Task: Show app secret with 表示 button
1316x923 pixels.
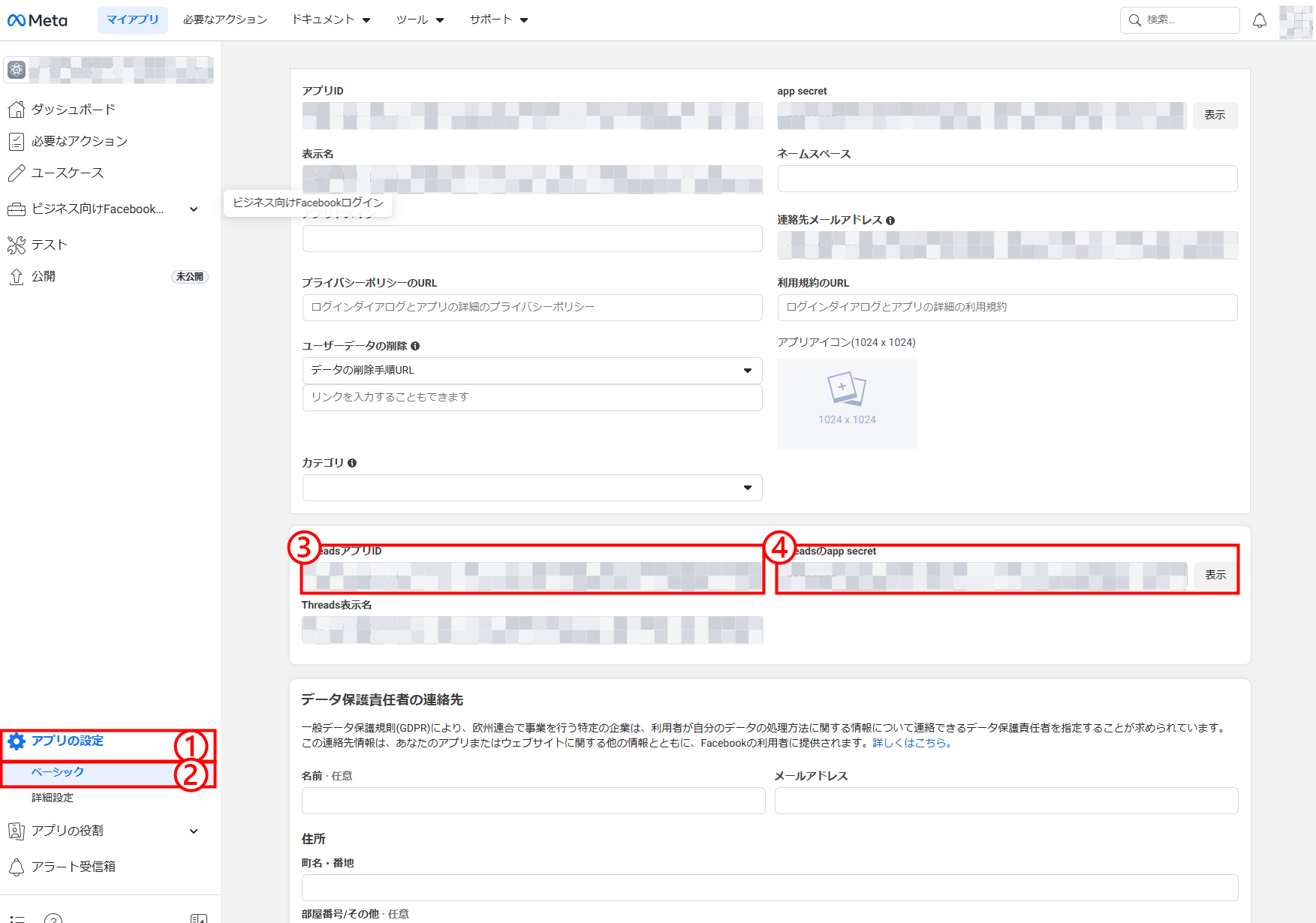Action: [1215, 116]
